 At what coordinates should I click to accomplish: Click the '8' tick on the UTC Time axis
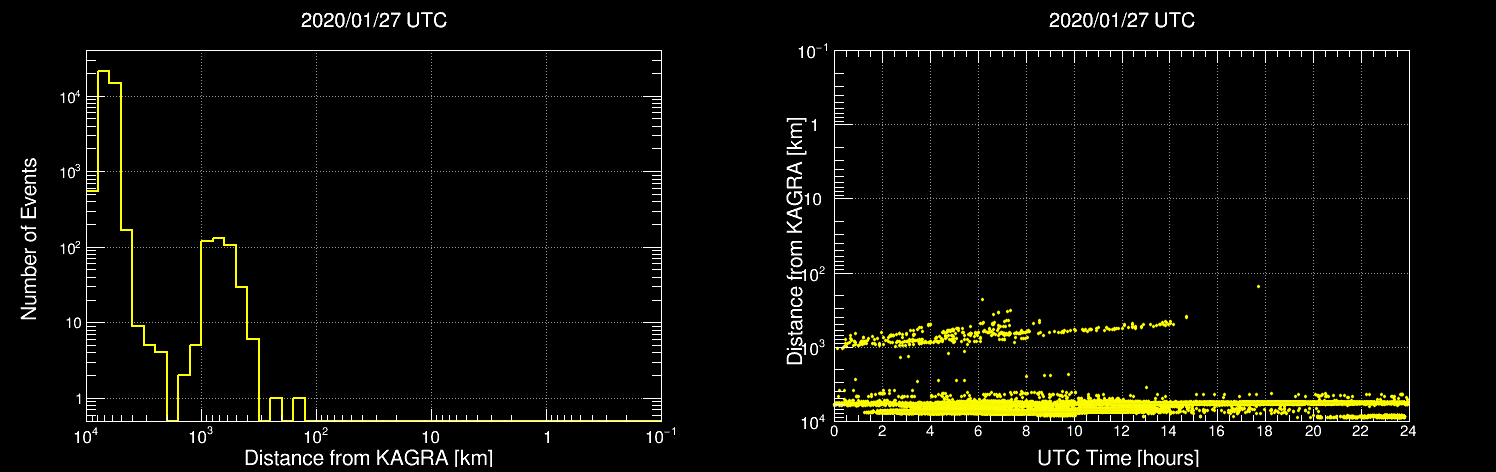pos(1026,431)
